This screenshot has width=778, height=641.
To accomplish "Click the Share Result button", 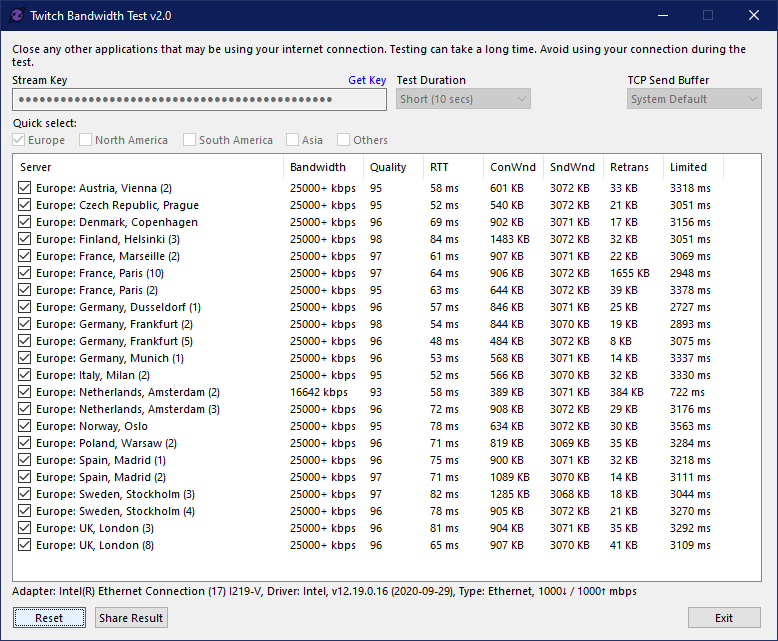I will tap(131, 618).
